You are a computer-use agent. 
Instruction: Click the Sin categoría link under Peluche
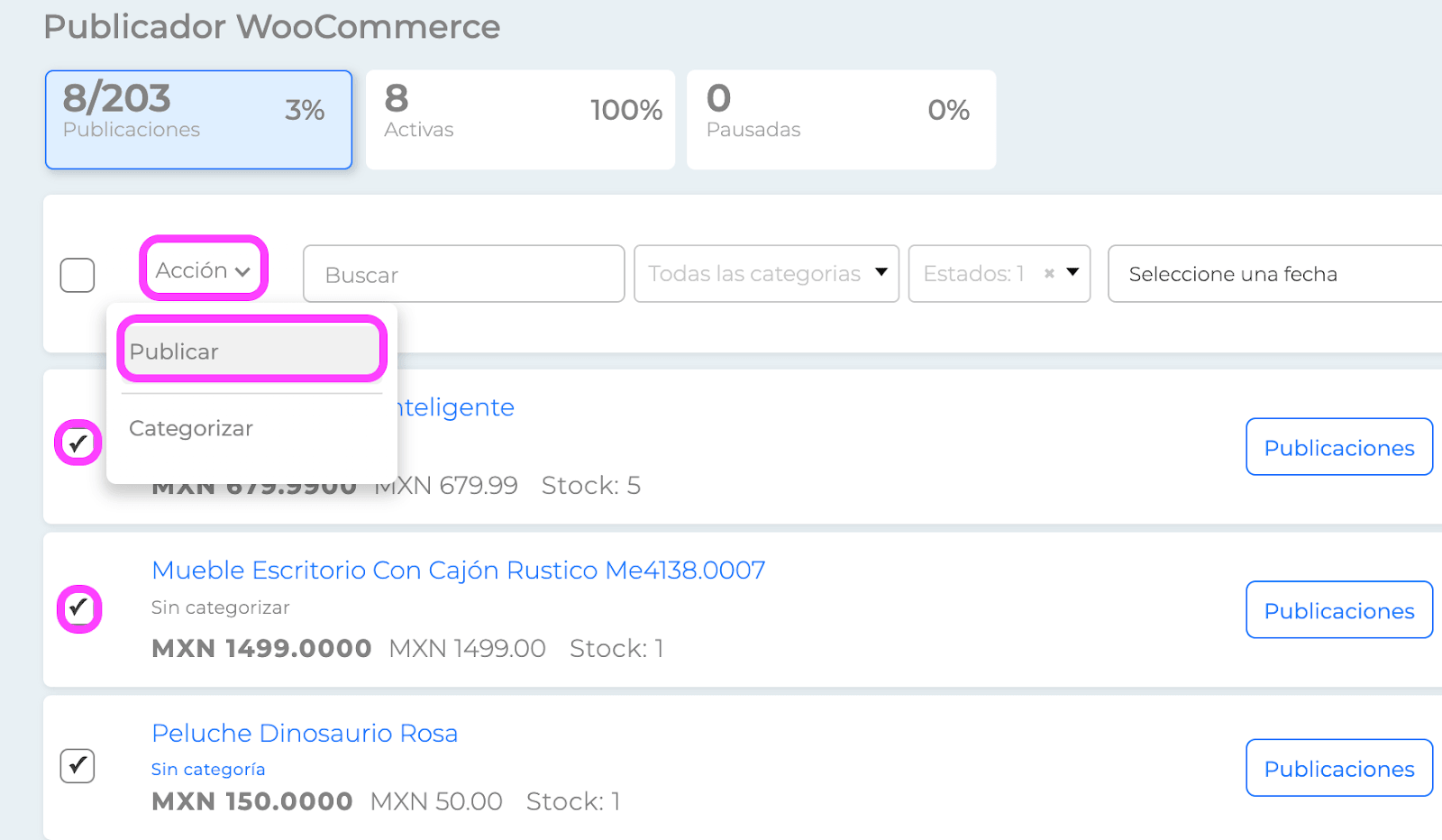point(208,770)
